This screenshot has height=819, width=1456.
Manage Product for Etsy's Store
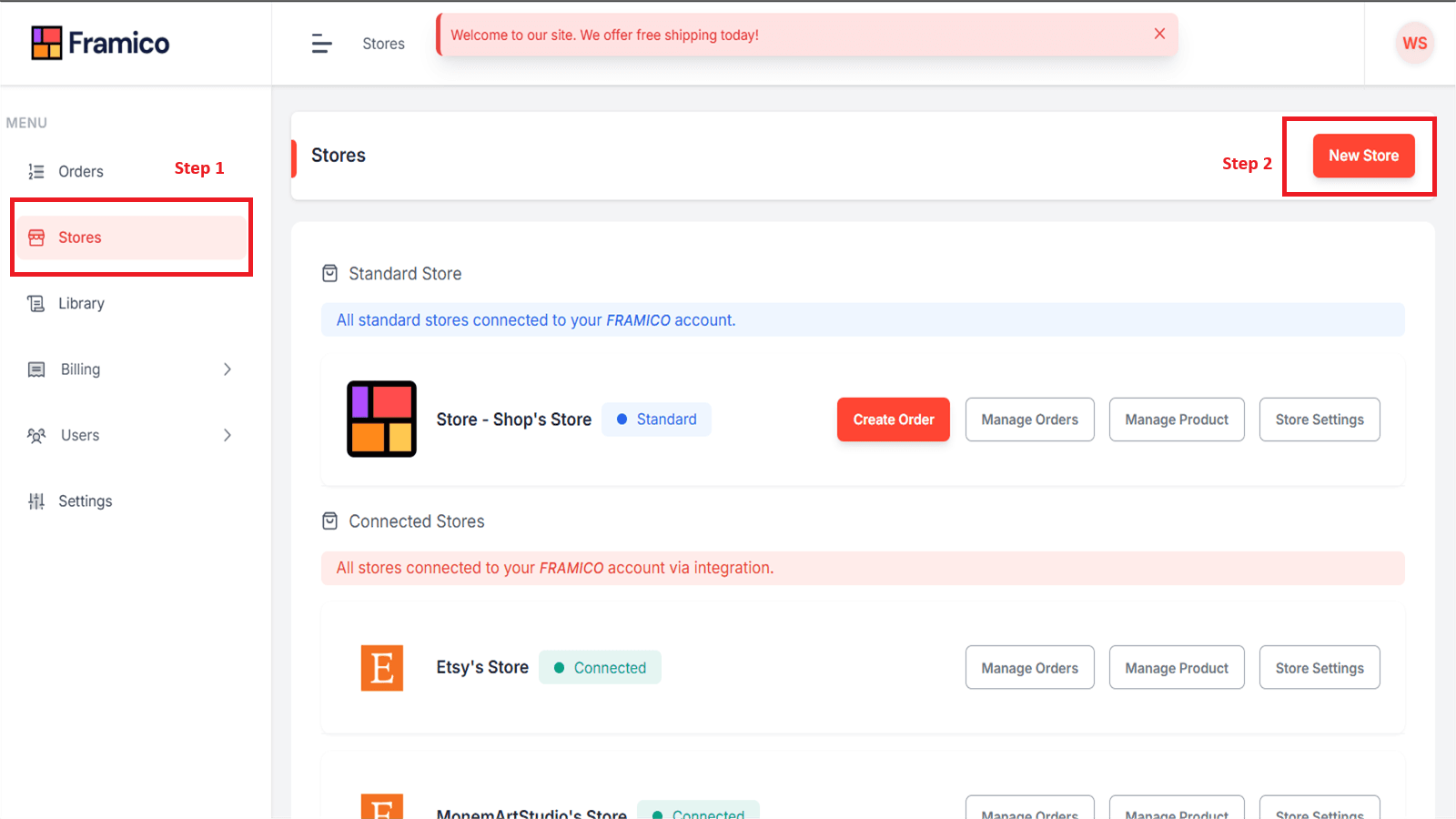click(x=1177, y=668)
